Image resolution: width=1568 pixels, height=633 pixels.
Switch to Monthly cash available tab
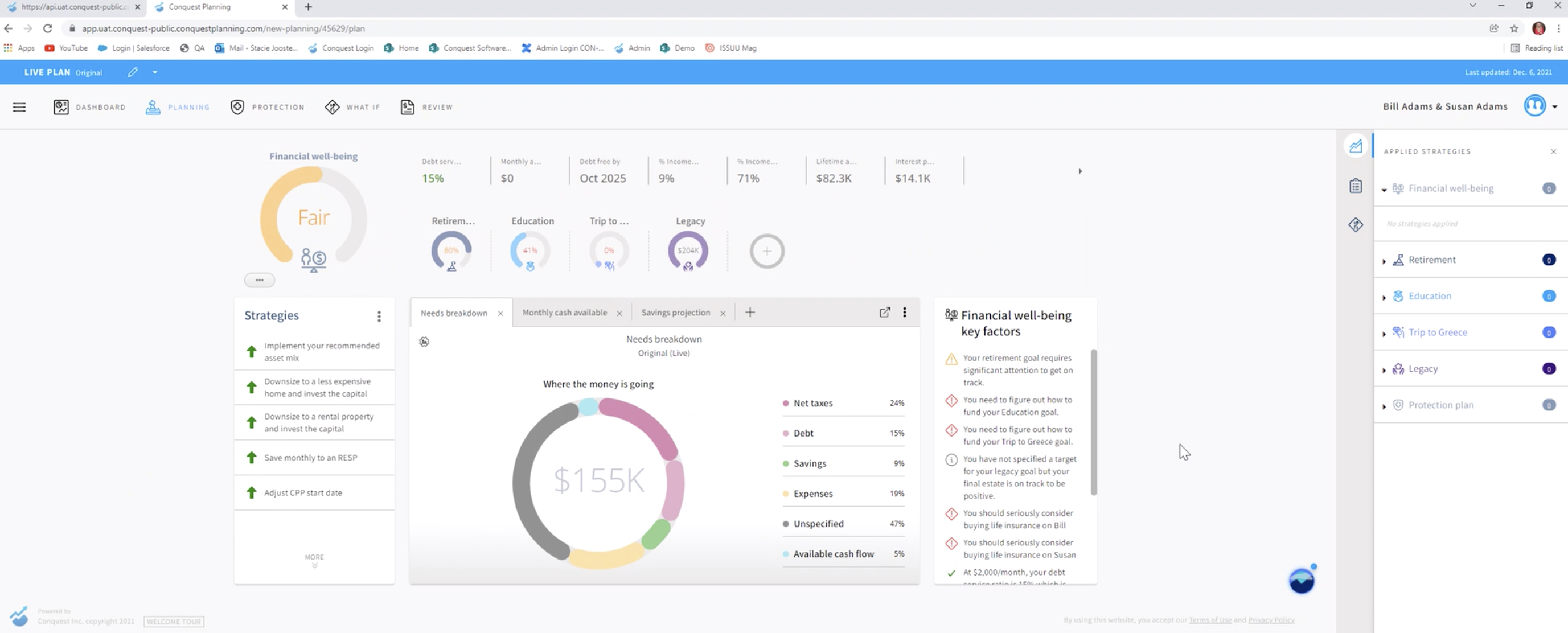point(564,313)
